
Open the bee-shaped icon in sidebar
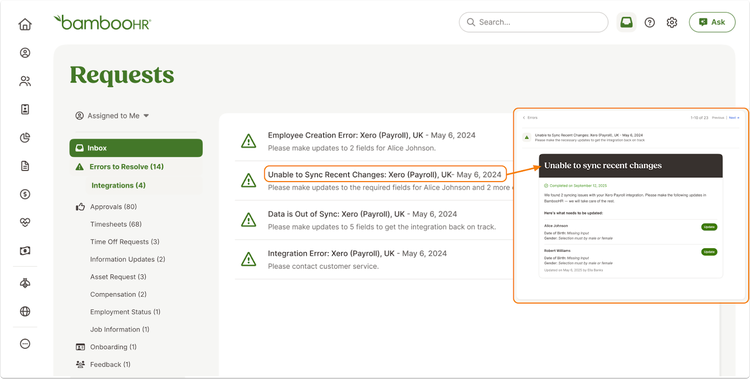click(25, 283)
